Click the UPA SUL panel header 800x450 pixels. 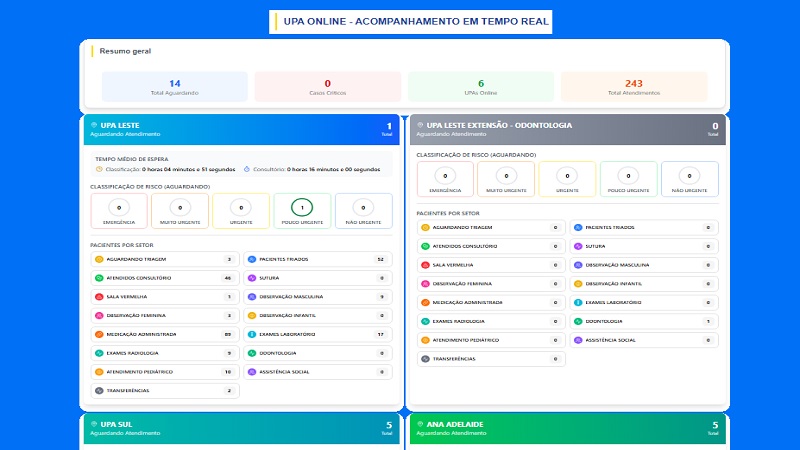242,428
